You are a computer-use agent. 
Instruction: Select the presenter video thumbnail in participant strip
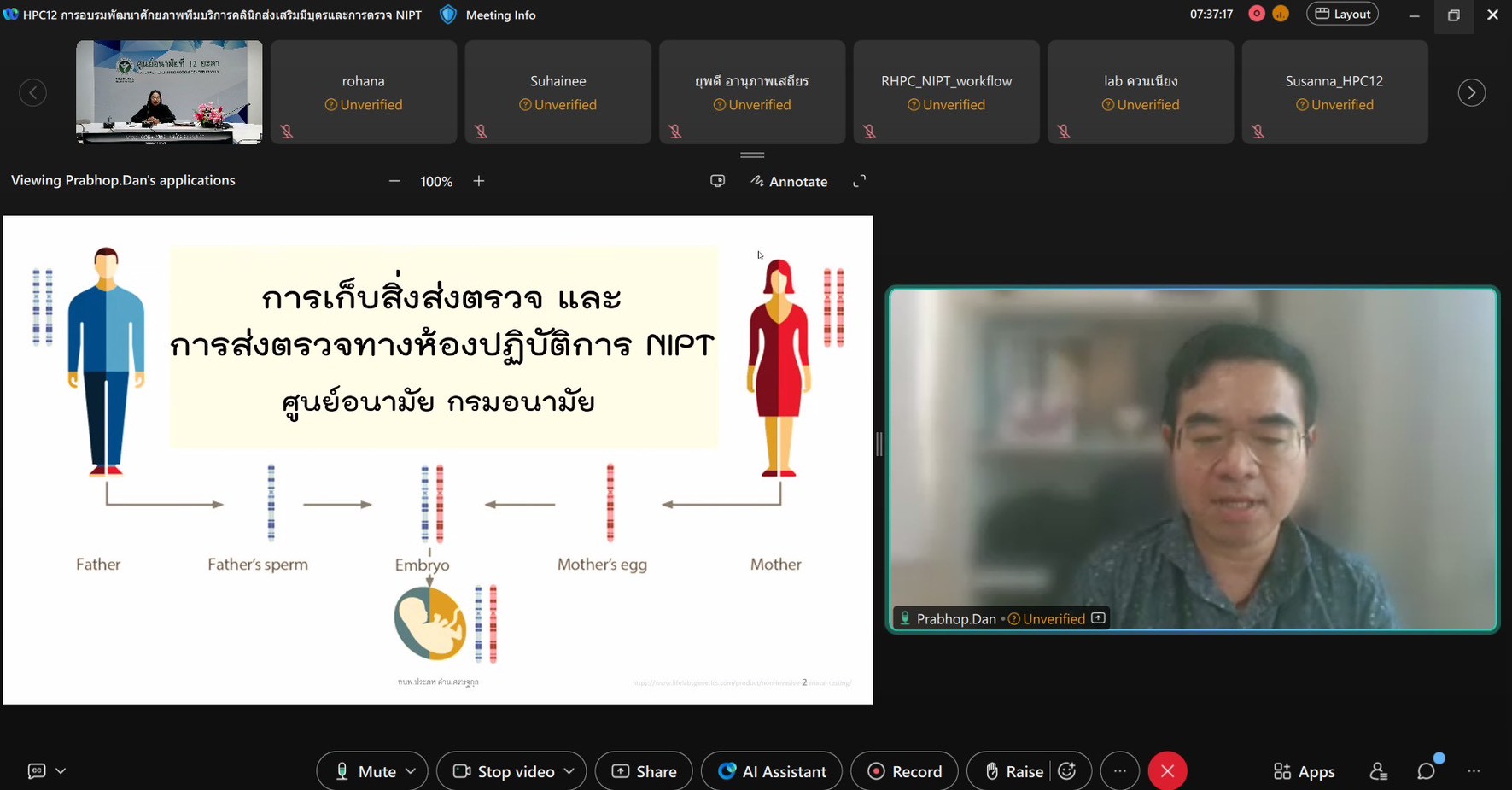coord(169,92)
